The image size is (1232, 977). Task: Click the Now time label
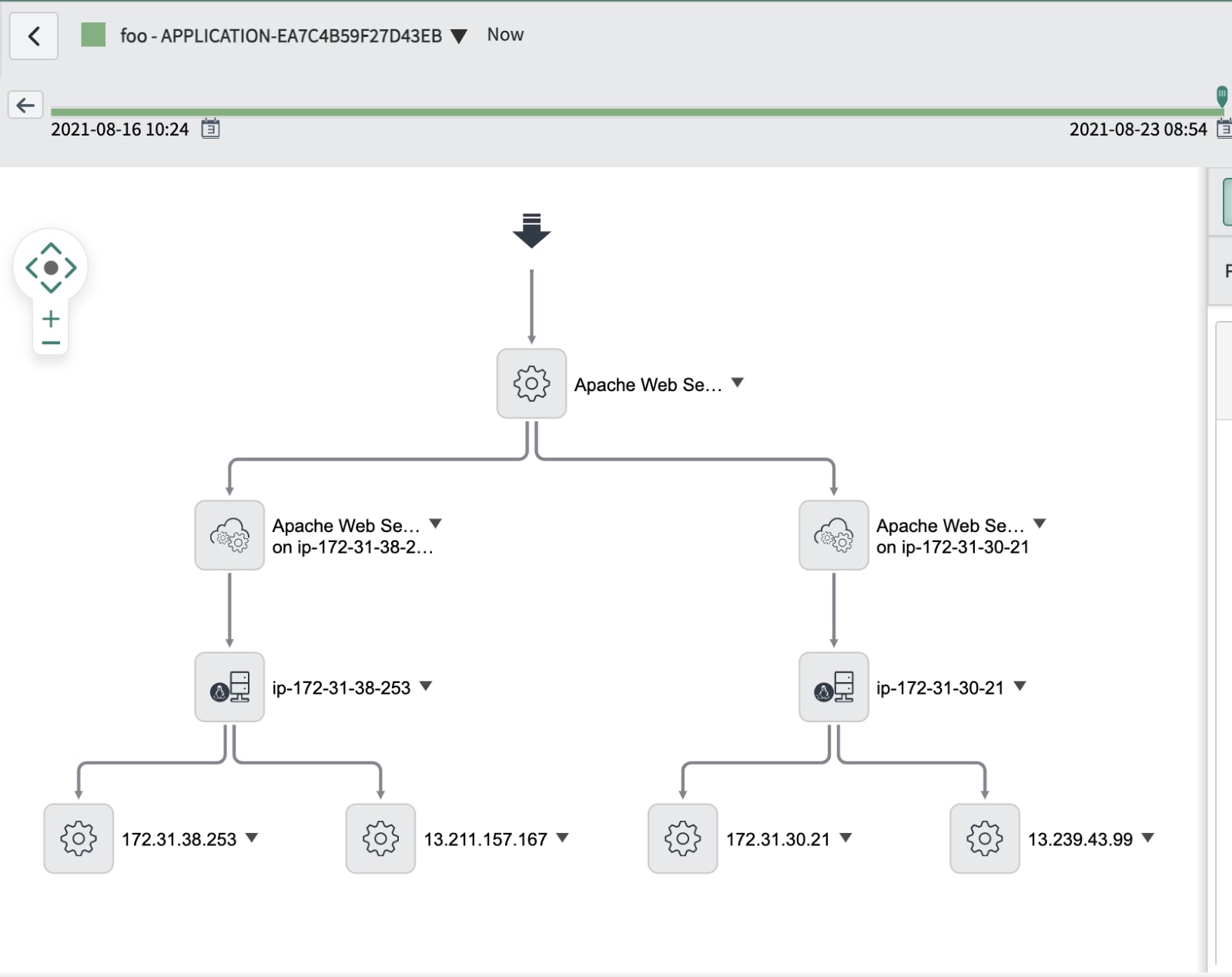(x=505, y=35)
